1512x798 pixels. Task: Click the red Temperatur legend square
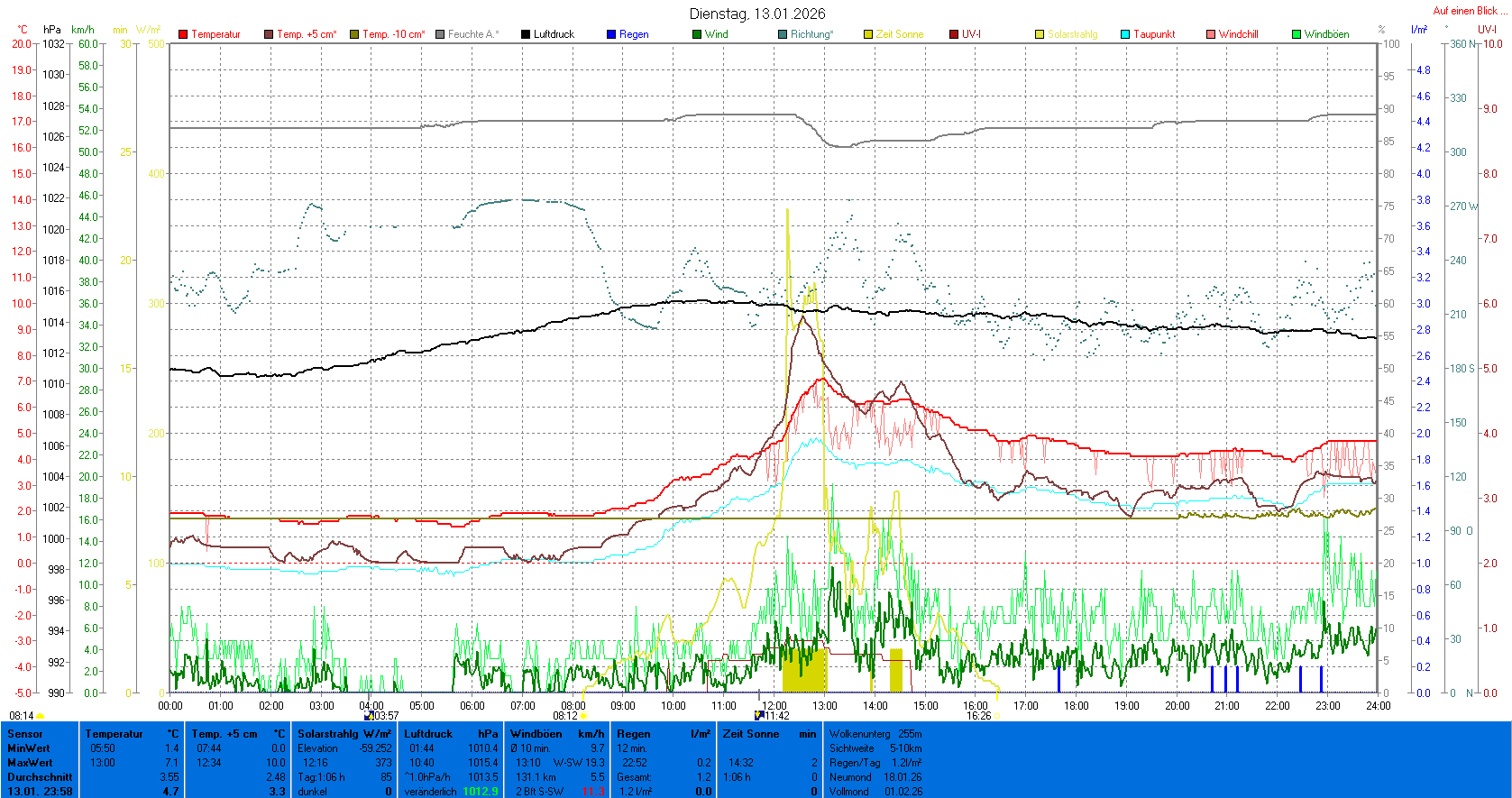(183, 34)
